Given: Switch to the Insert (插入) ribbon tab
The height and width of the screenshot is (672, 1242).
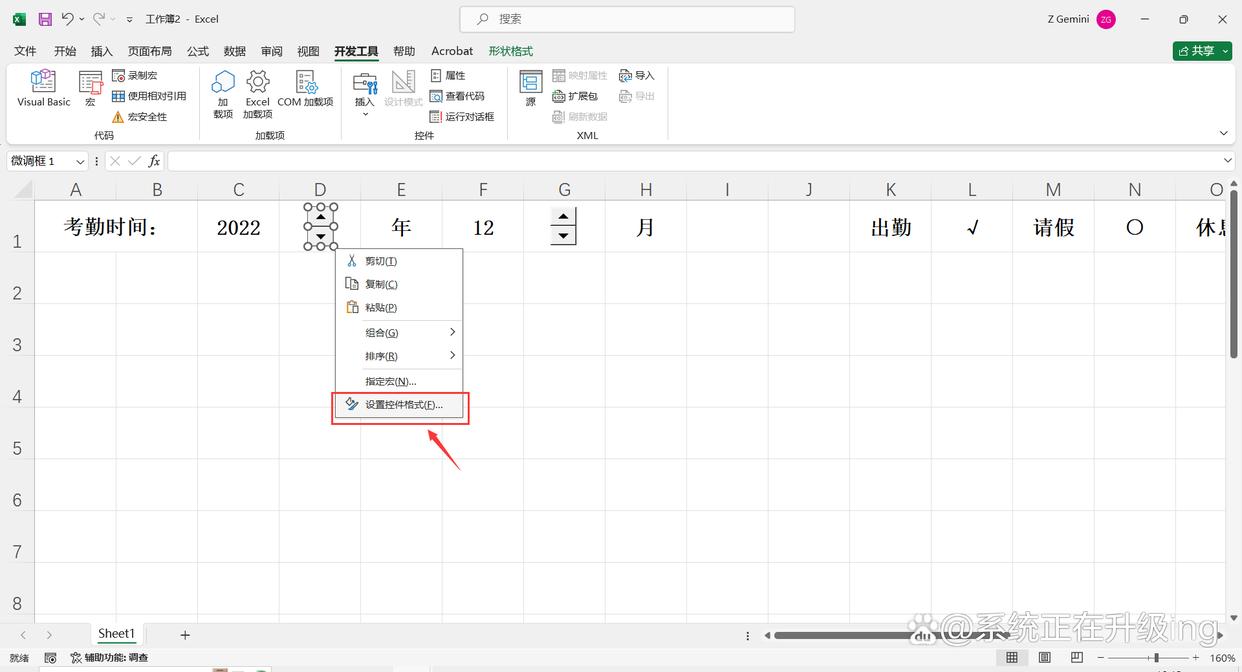Looking at the screenshot, I should pyautogui.click(x=102, y=51).
